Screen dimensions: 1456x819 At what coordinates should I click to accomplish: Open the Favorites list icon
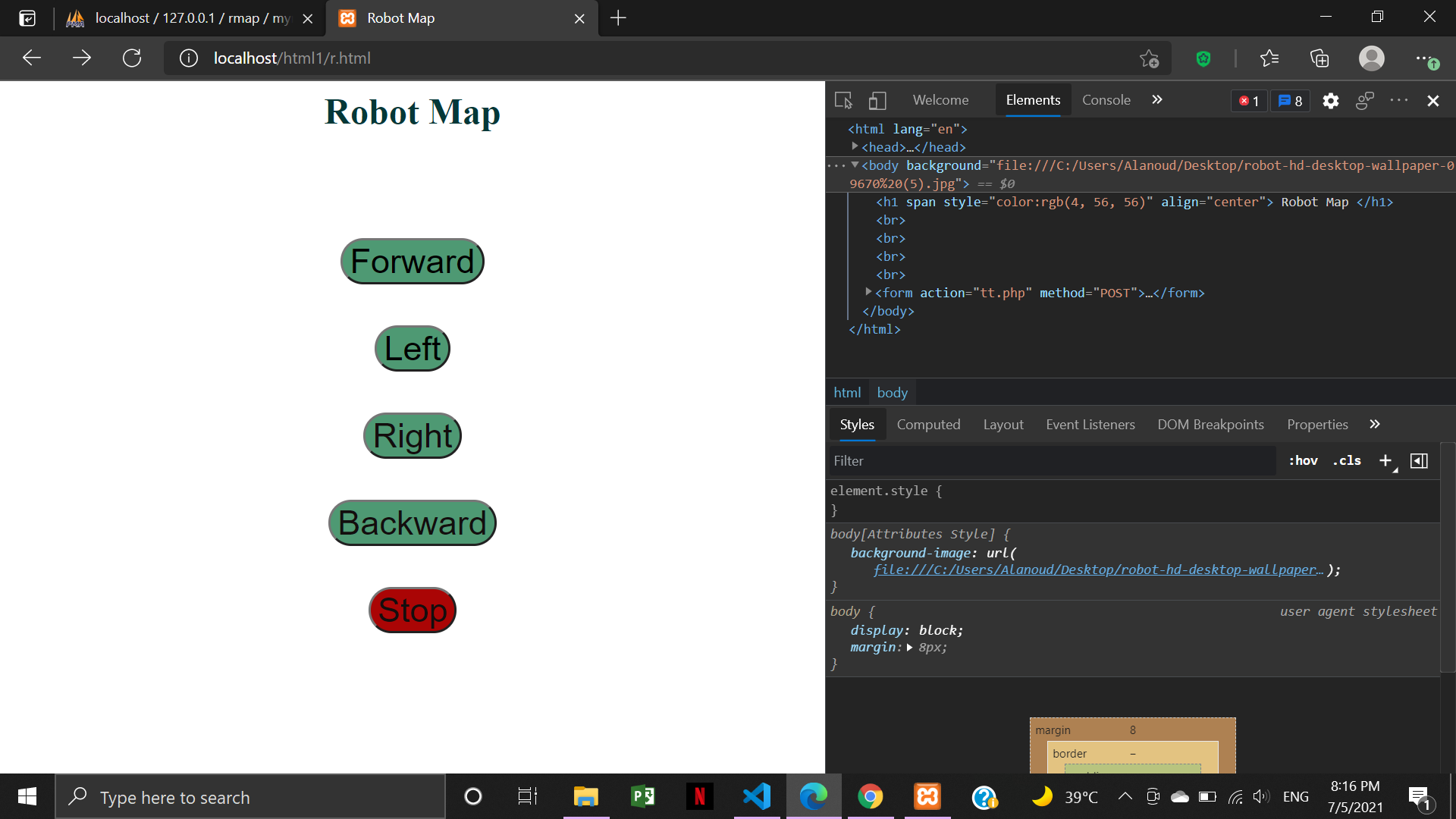[x=1269, y=58]
